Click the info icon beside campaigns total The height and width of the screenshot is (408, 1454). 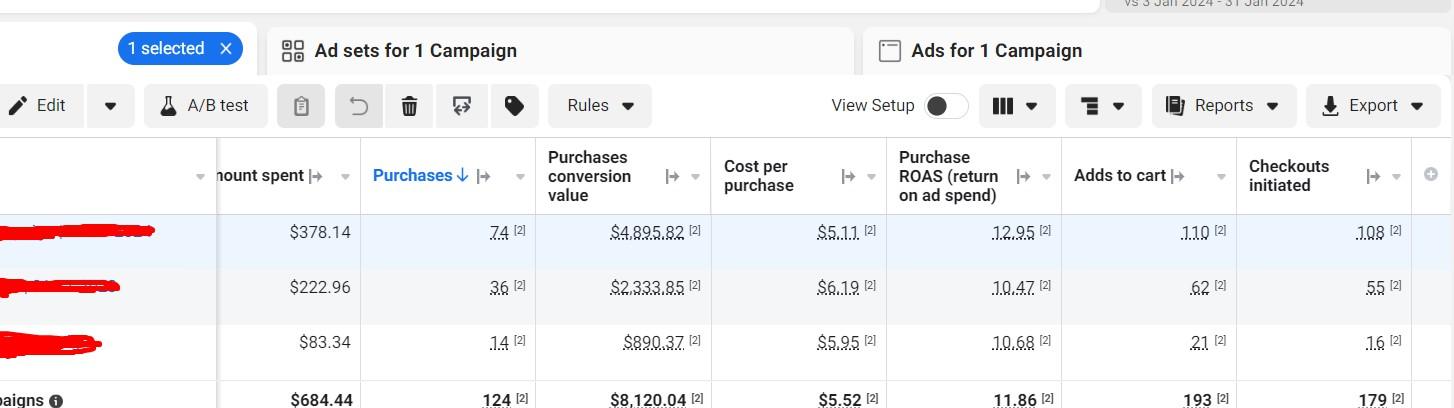(56, 401)
